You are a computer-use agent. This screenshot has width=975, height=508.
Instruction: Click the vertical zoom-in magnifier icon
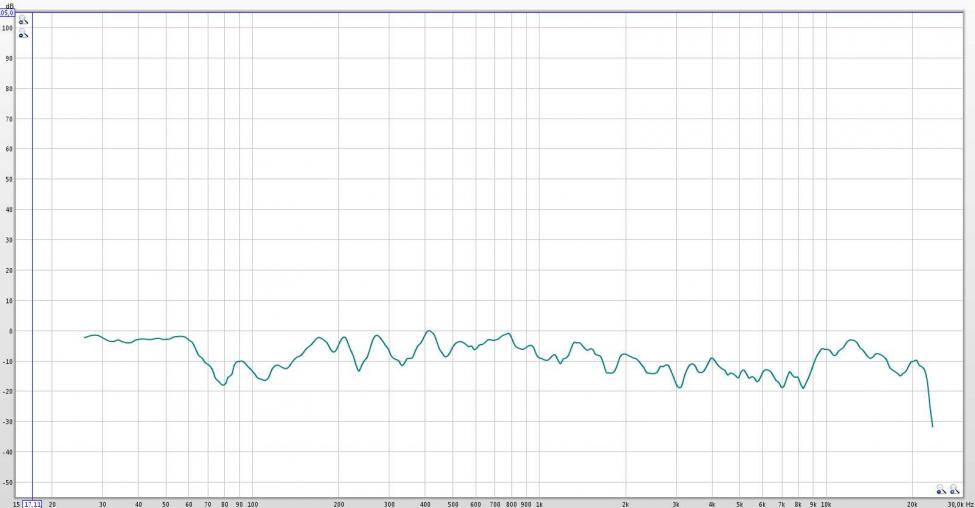(23, 21)
